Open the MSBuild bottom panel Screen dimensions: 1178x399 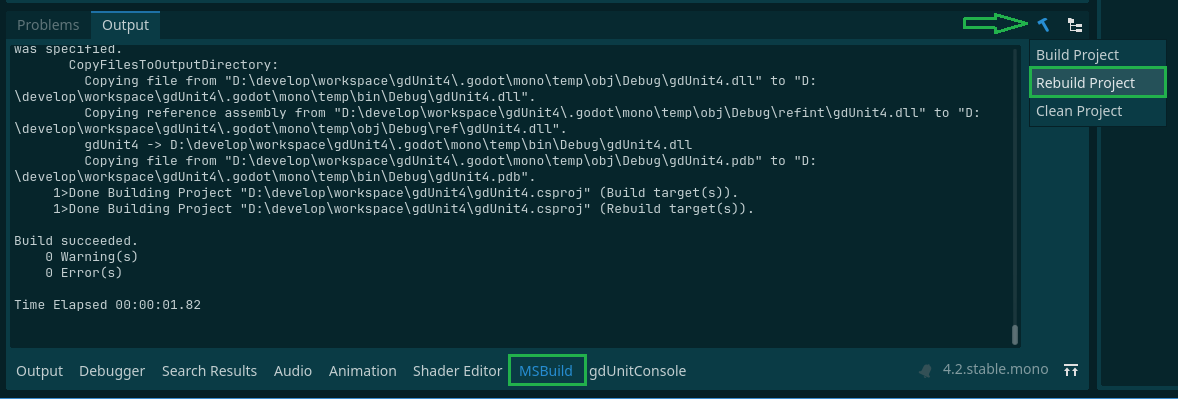click(x=546, y=370)
